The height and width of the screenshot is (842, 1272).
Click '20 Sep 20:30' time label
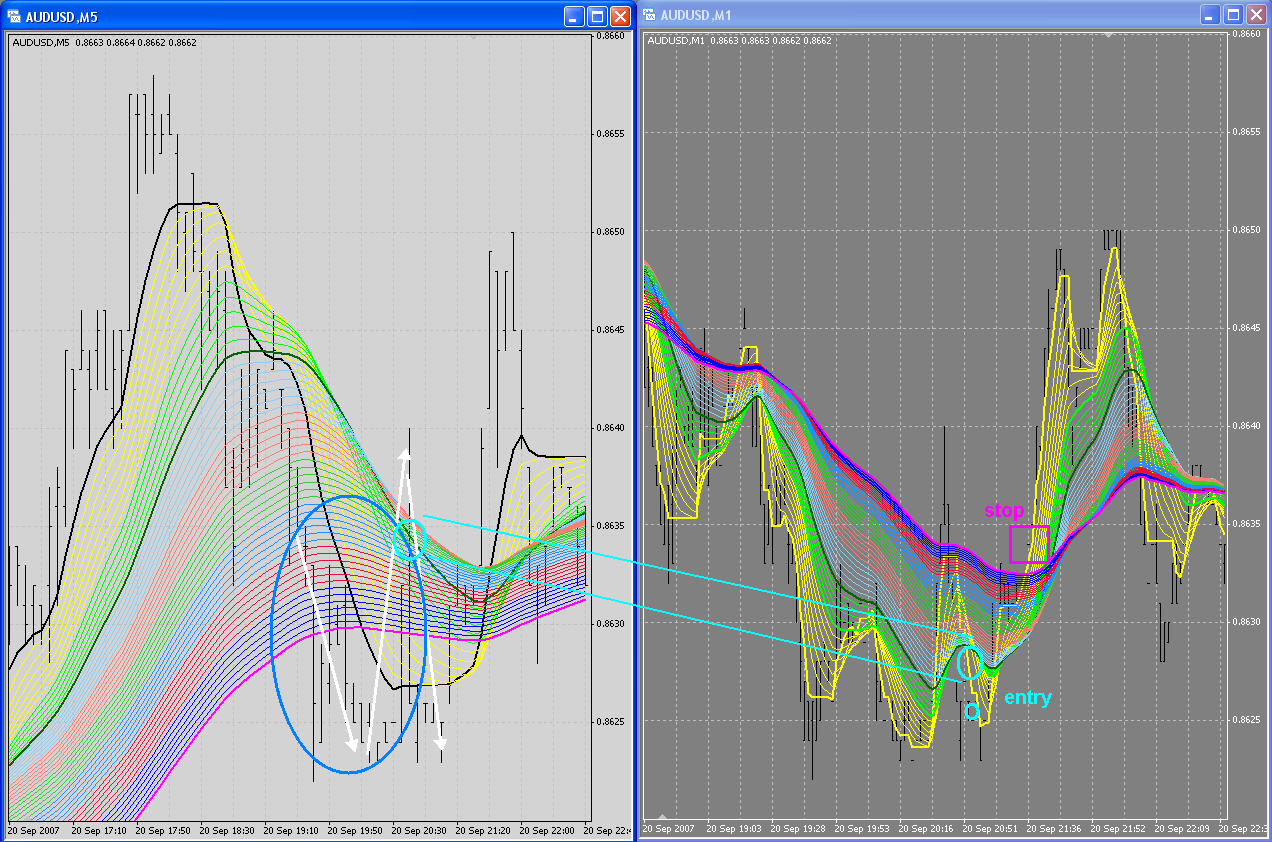click(x=419, y=831)
